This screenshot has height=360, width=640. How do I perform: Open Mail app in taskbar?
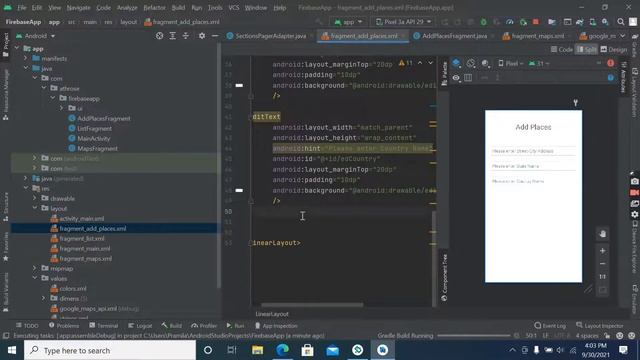coord(333,350)
